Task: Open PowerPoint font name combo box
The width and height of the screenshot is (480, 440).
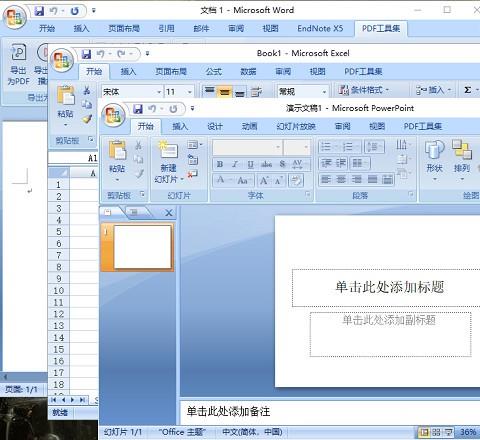Action: coord(248,147)
